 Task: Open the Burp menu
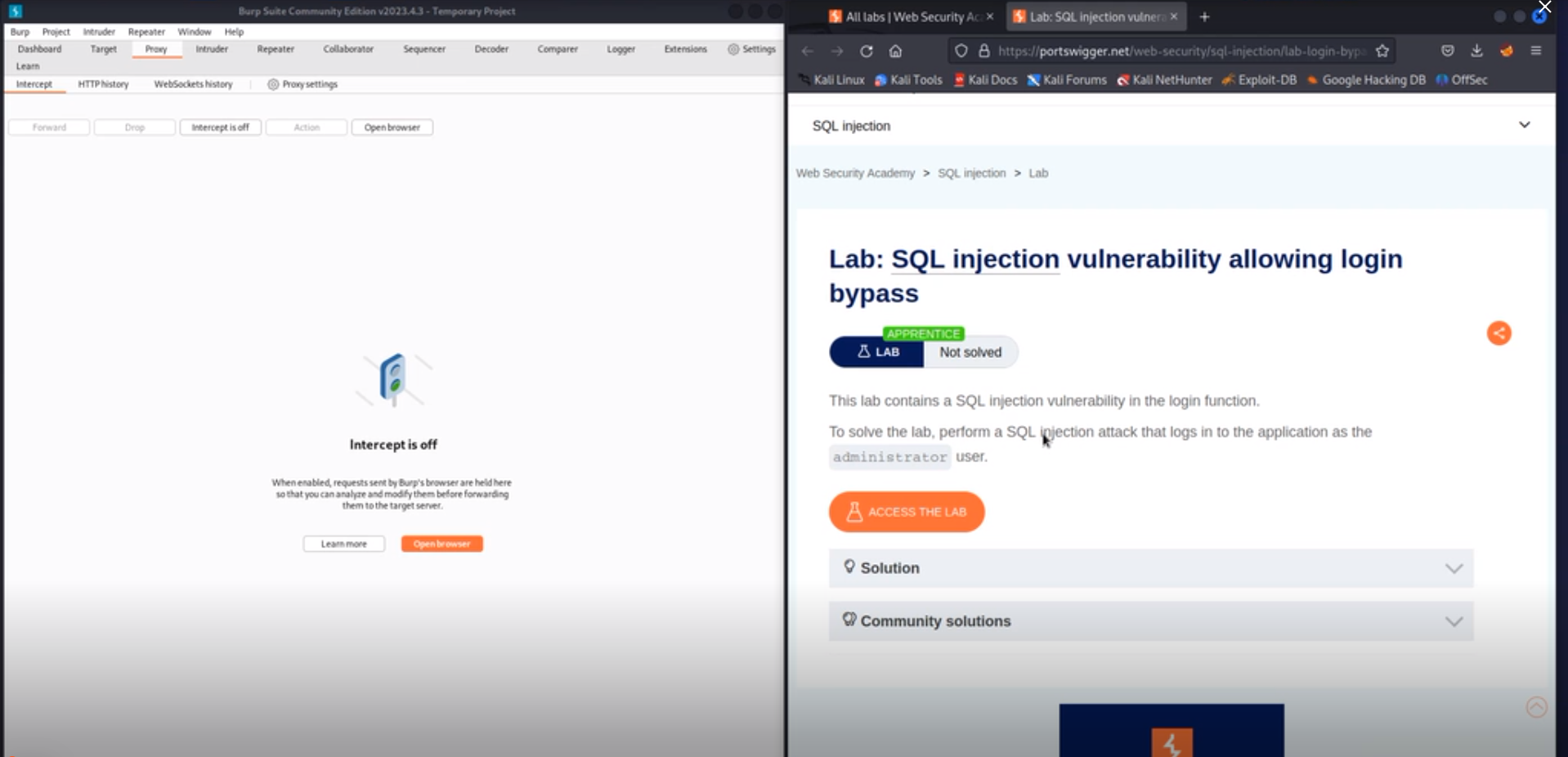(x=20, y=32)
